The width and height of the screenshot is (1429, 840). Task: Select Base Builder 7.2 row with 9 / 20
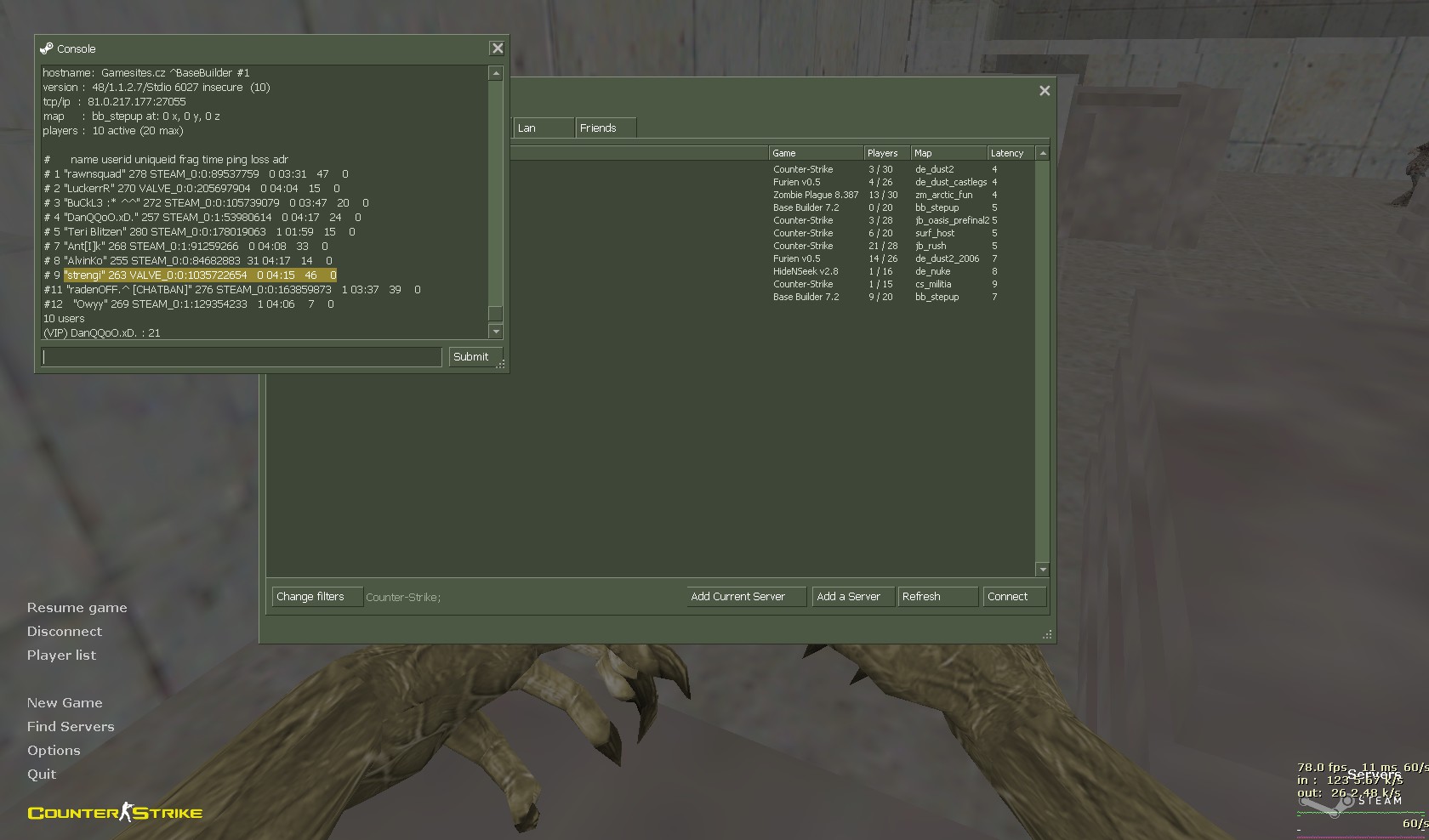point(651,297)
